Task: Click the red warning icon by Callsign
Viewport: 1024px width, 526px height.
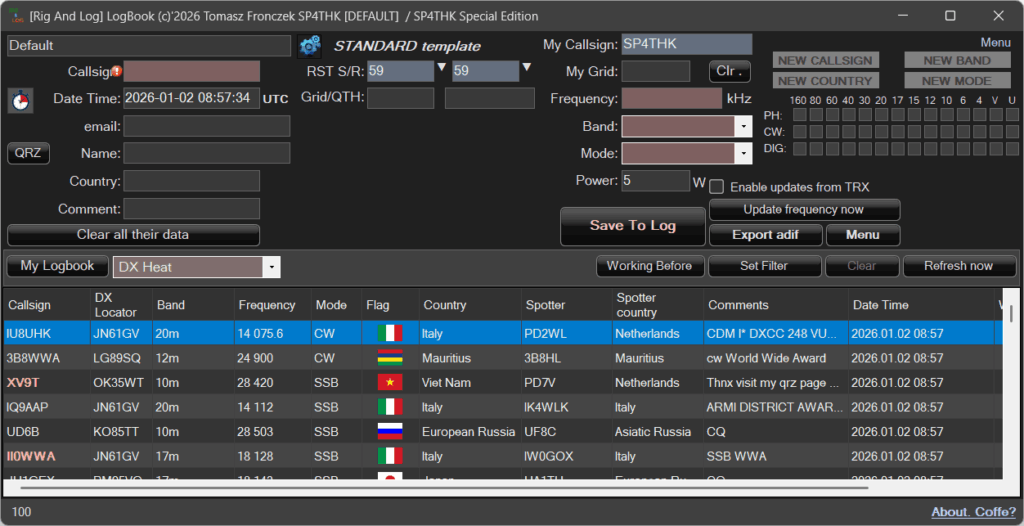Action: coord(116,71)
